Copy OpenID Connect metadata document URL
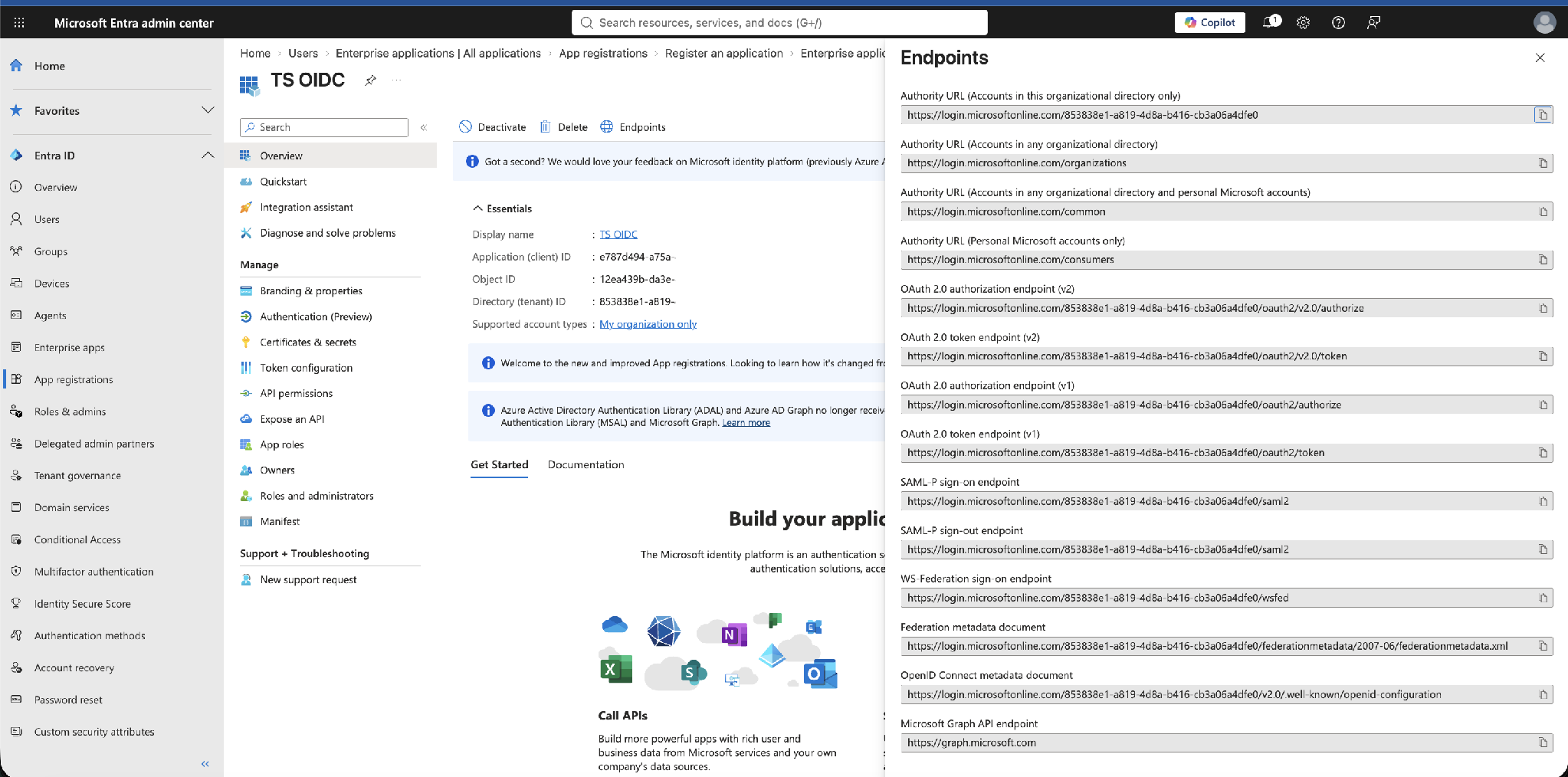 (1543, 694)
